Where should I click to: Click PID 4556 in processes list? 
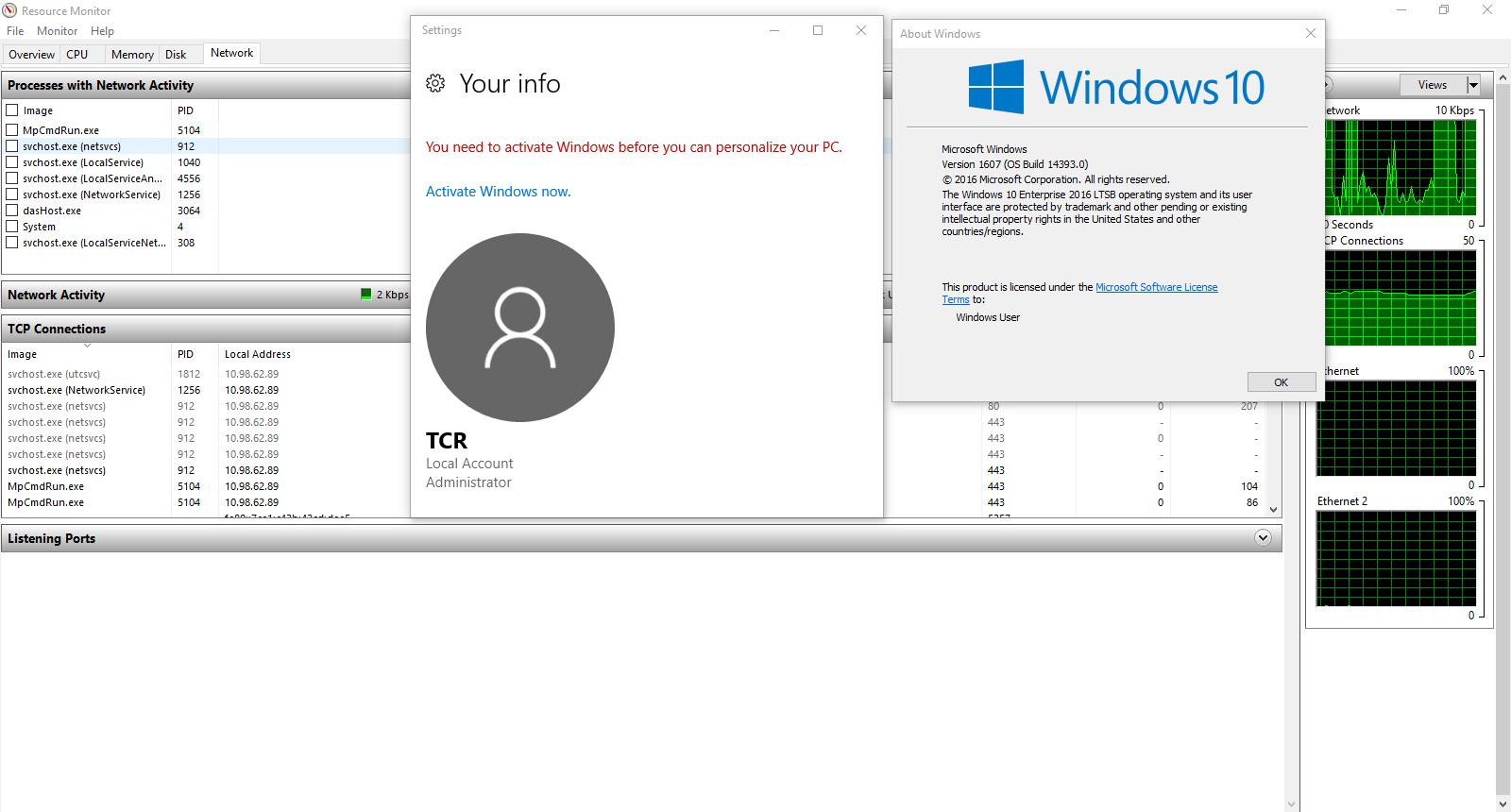click(x=189, y=178)
